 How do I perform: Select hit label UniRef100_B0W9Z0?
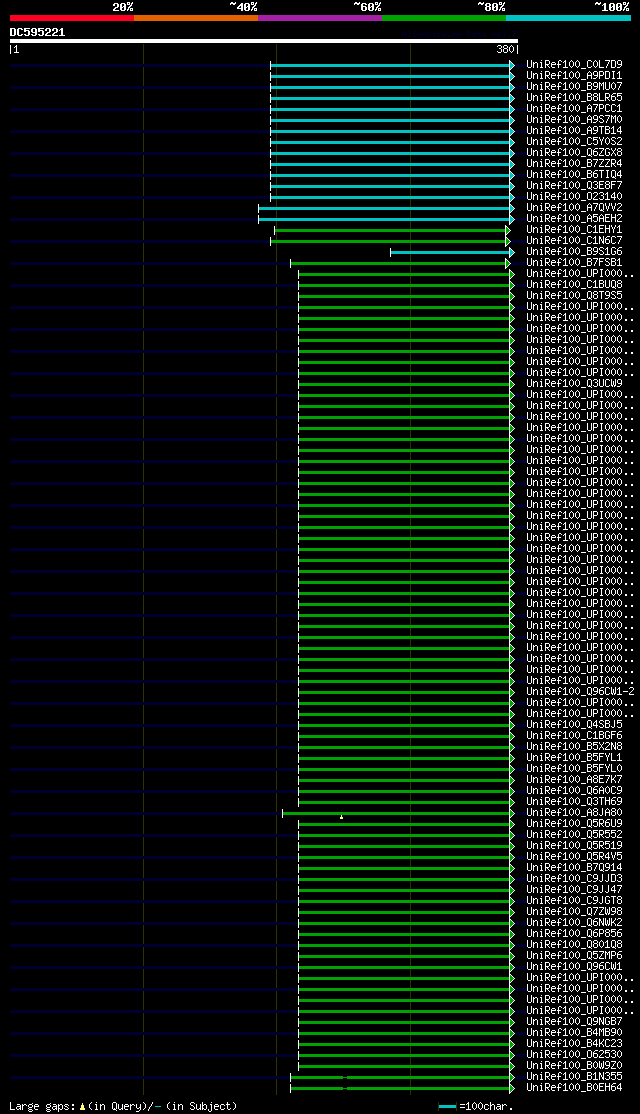click(x=575, y=1066)
